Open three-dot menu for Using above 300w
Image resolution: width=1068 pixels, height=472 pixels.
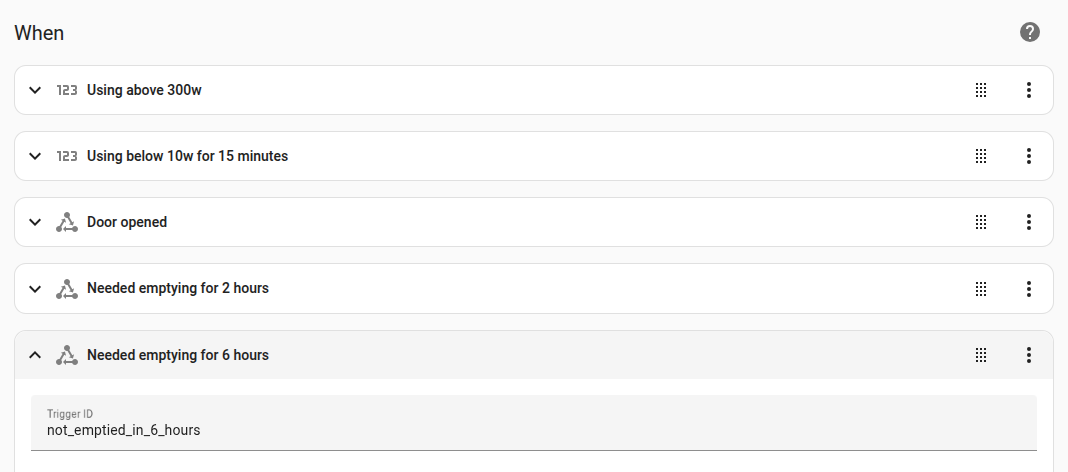tap(1028, 90)
